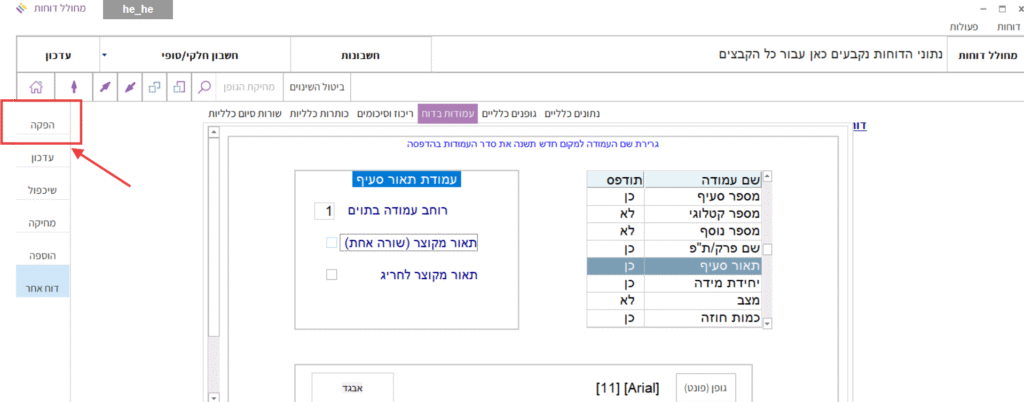1024x402 pixels.
Task: Click the column width in characters field
Action: pyautogui.click(x=323, y=211)
